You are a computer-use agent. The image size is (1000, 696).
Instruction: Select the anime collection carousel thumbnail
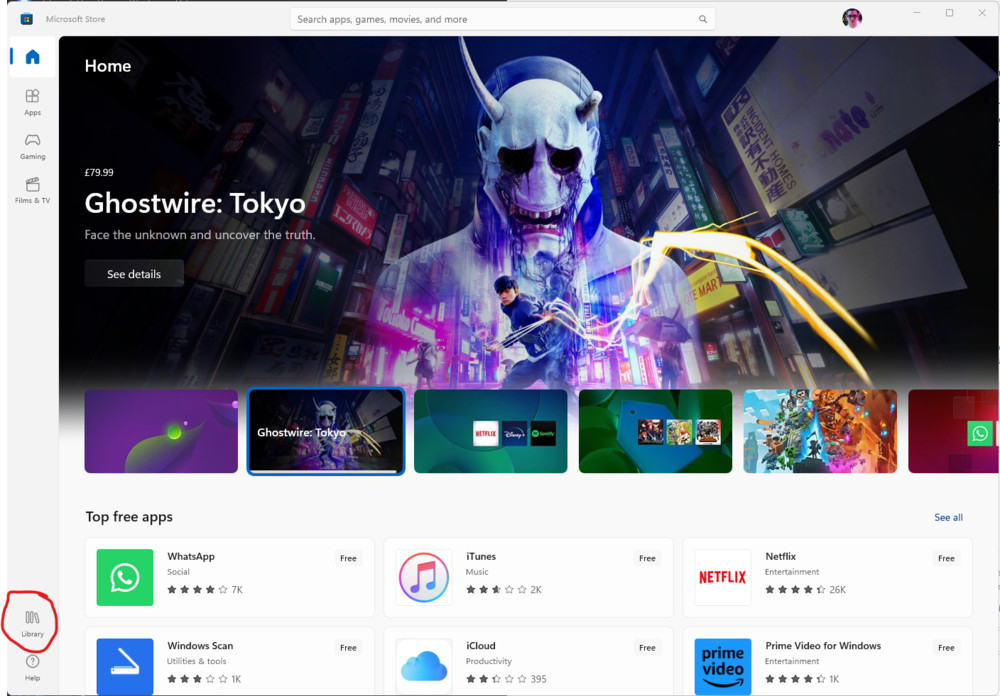(656, 431)
